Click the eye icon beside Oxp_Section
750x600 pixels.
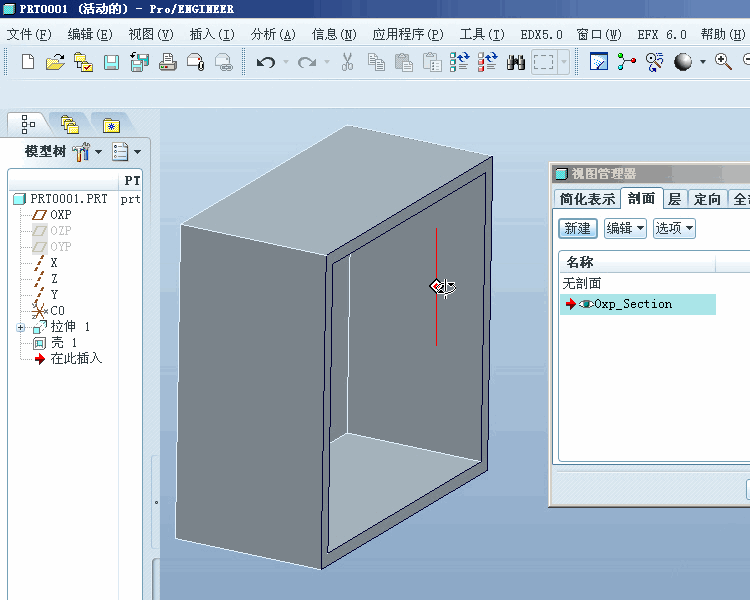[x=586, y=304]
